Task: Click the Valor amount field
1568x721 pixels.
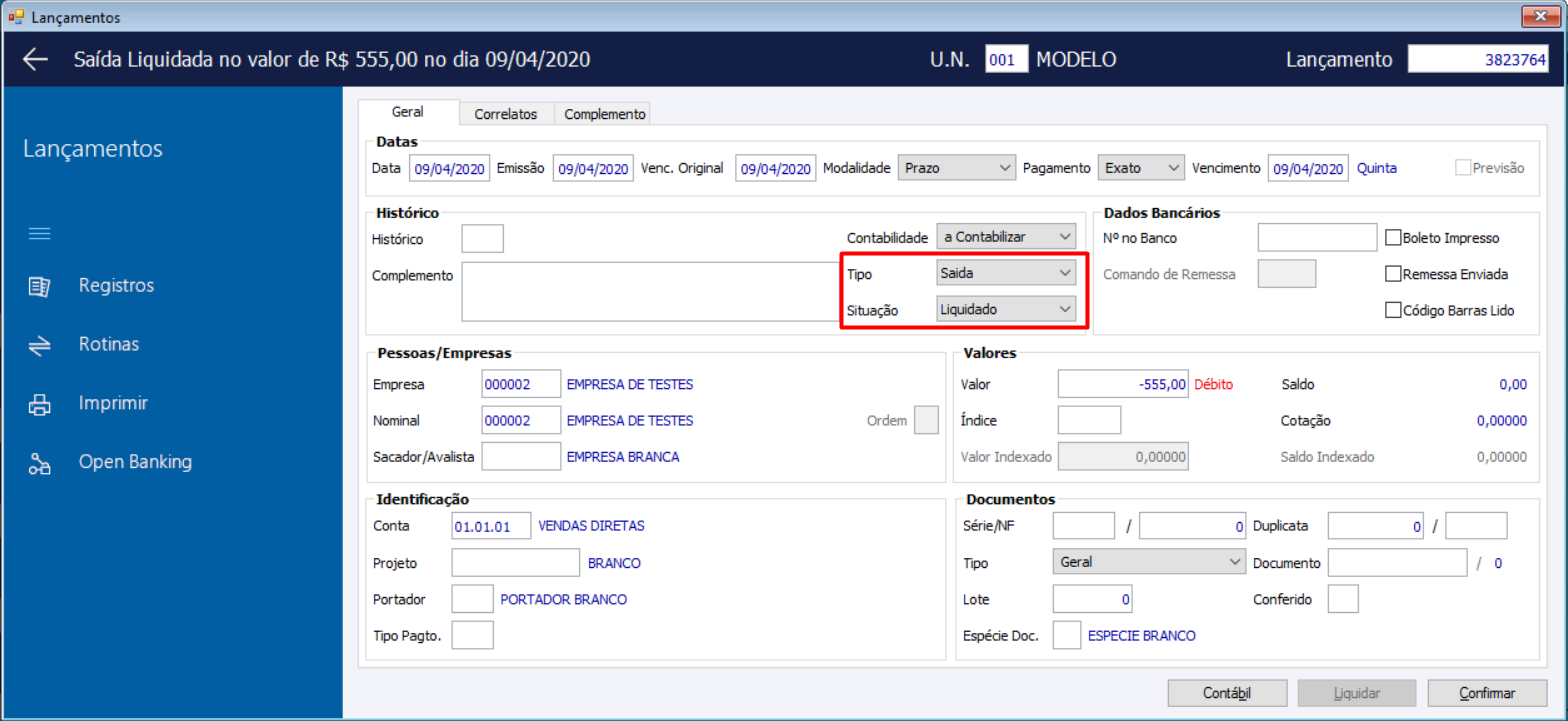Action: (1124, 384)
